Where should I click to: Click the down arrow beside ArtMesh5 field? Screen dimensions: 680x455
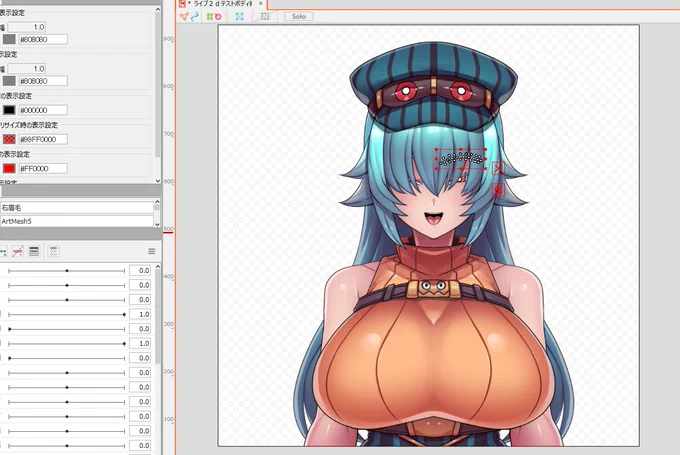[x=157, y=224]
